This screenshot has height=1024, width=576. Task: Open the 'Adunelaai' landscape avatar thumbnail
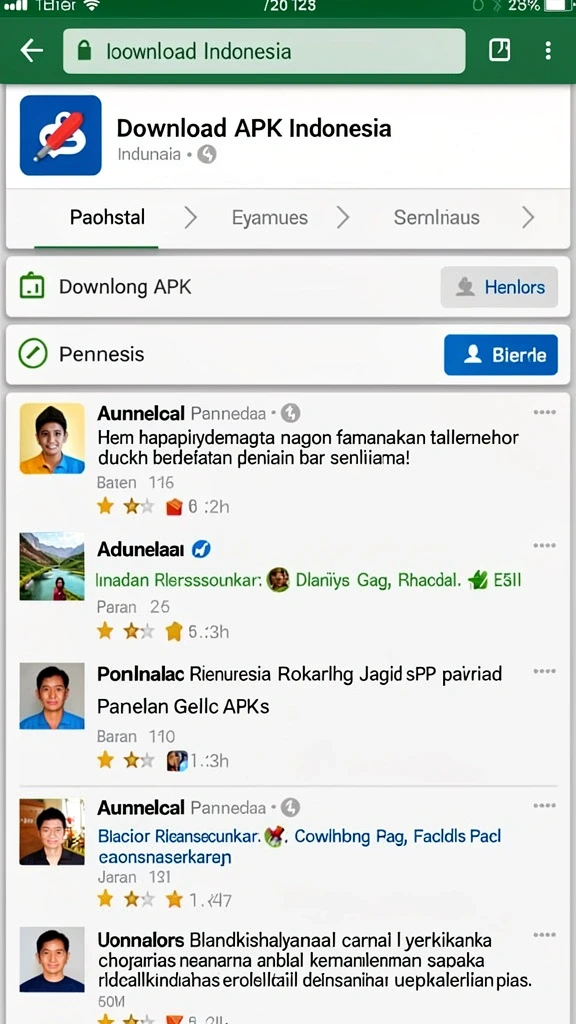tap(52, 566)
